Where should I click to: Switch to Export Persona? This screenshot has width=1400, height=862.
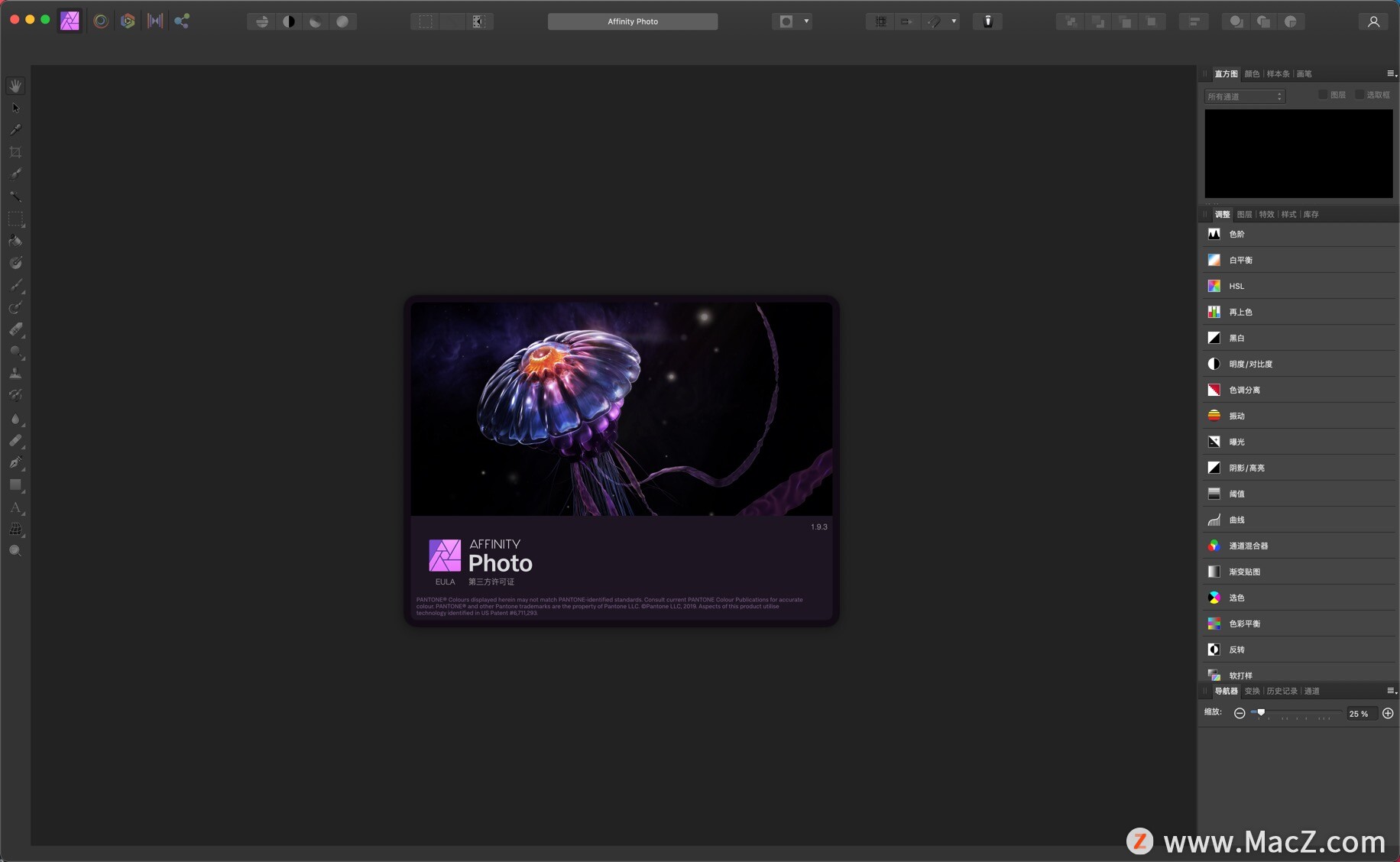[x=182, y=21]
